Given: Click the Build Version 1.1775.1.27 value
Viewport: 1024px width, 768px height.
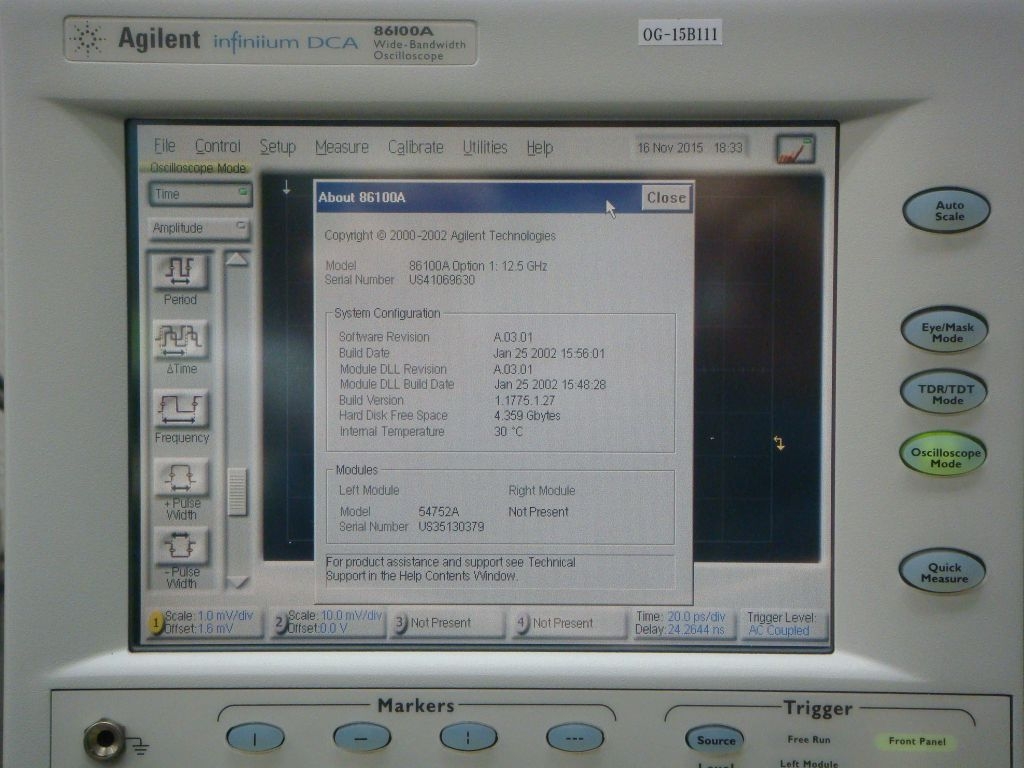Looking at the screenshot, I should click(524, 400).
